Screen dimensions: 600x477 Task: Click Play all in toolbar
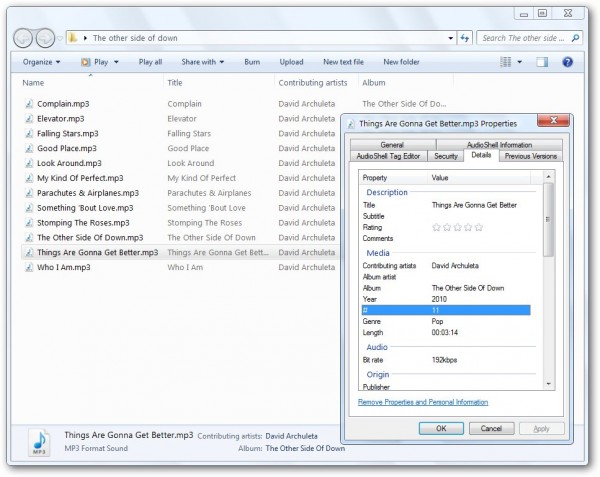150,62
